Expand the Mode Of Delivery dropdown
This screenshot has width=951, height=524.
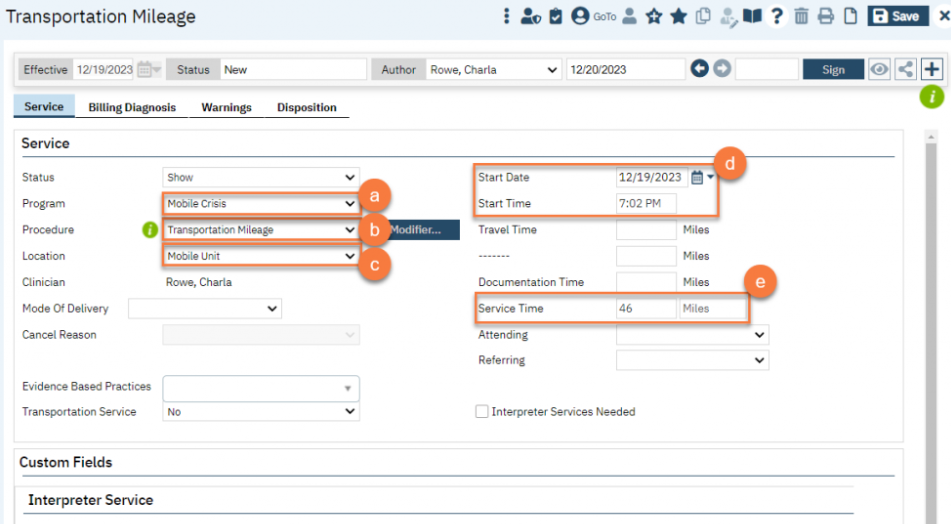pyautogui.click(x=205, y=309)
